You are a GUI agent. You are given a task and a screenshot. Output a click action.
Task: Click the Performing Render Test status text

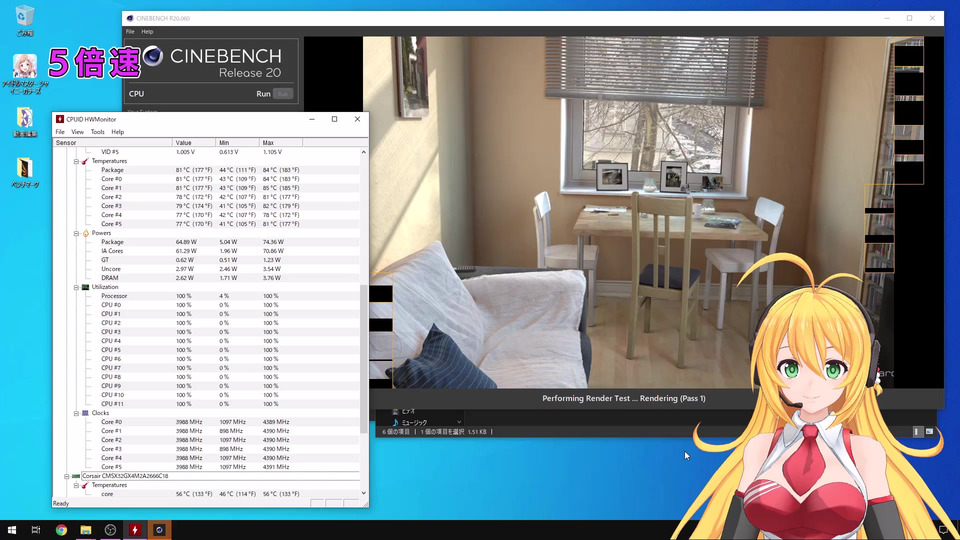[624, 398]
